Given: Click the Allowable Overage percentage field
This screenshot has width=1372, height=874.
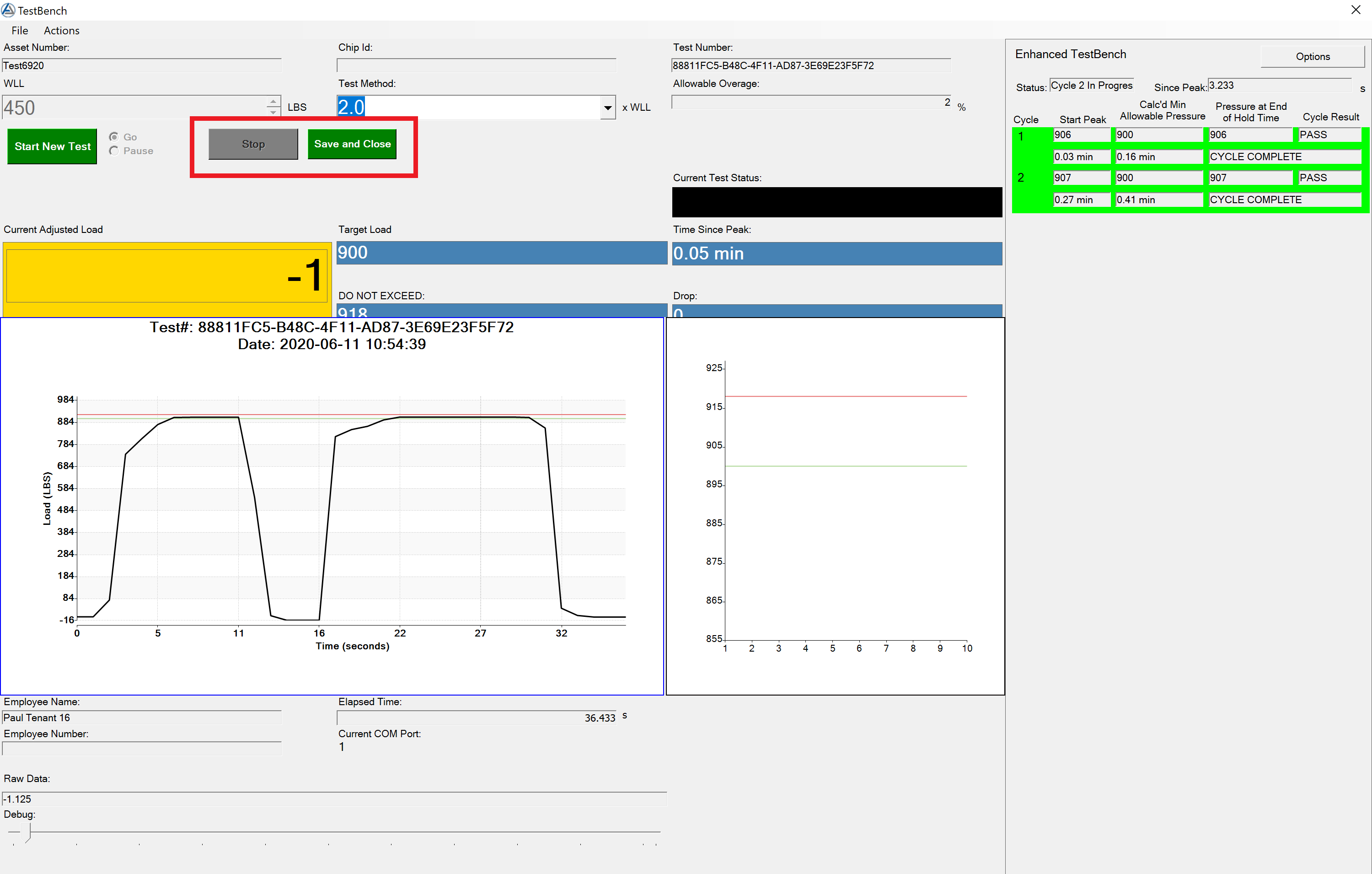Looking at the screenshot, I should [x=811, y=103].
